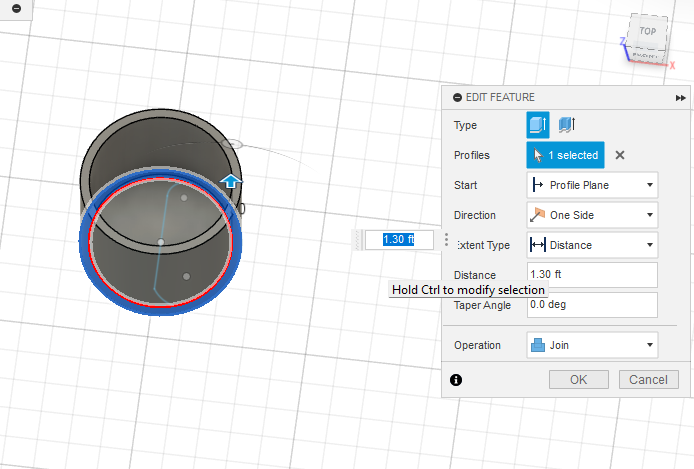Viewport: 694px width, 469px height.
Task: Click the floating 1.30 ft dimension box
Action: (x=399, y=240)
